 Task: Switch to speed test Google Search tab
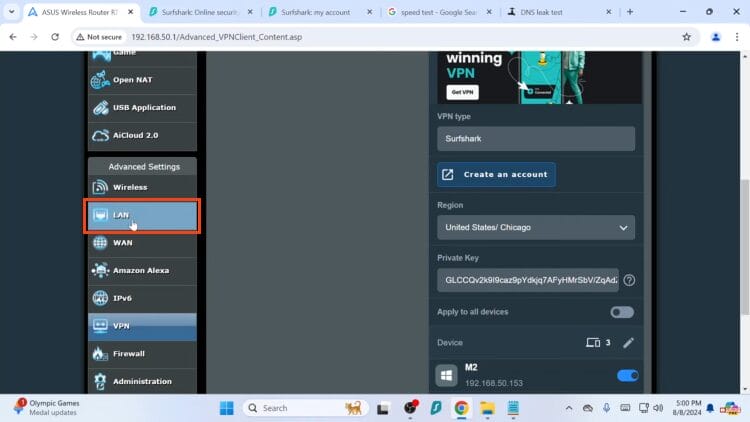coord(438,12)
